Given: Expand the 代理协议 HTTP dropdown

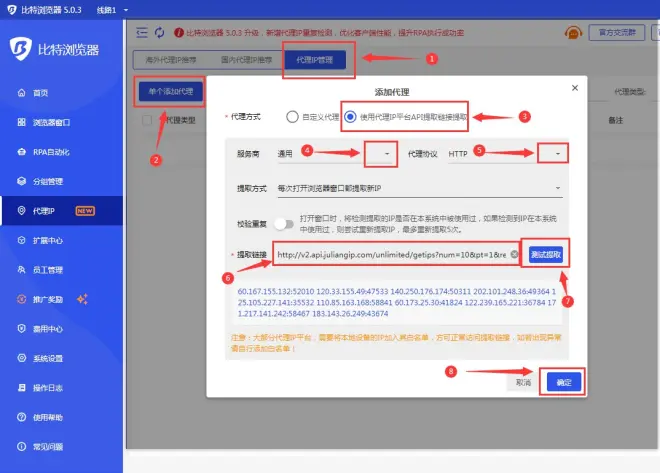Looking at the screenshot, I should pos(555,154).
